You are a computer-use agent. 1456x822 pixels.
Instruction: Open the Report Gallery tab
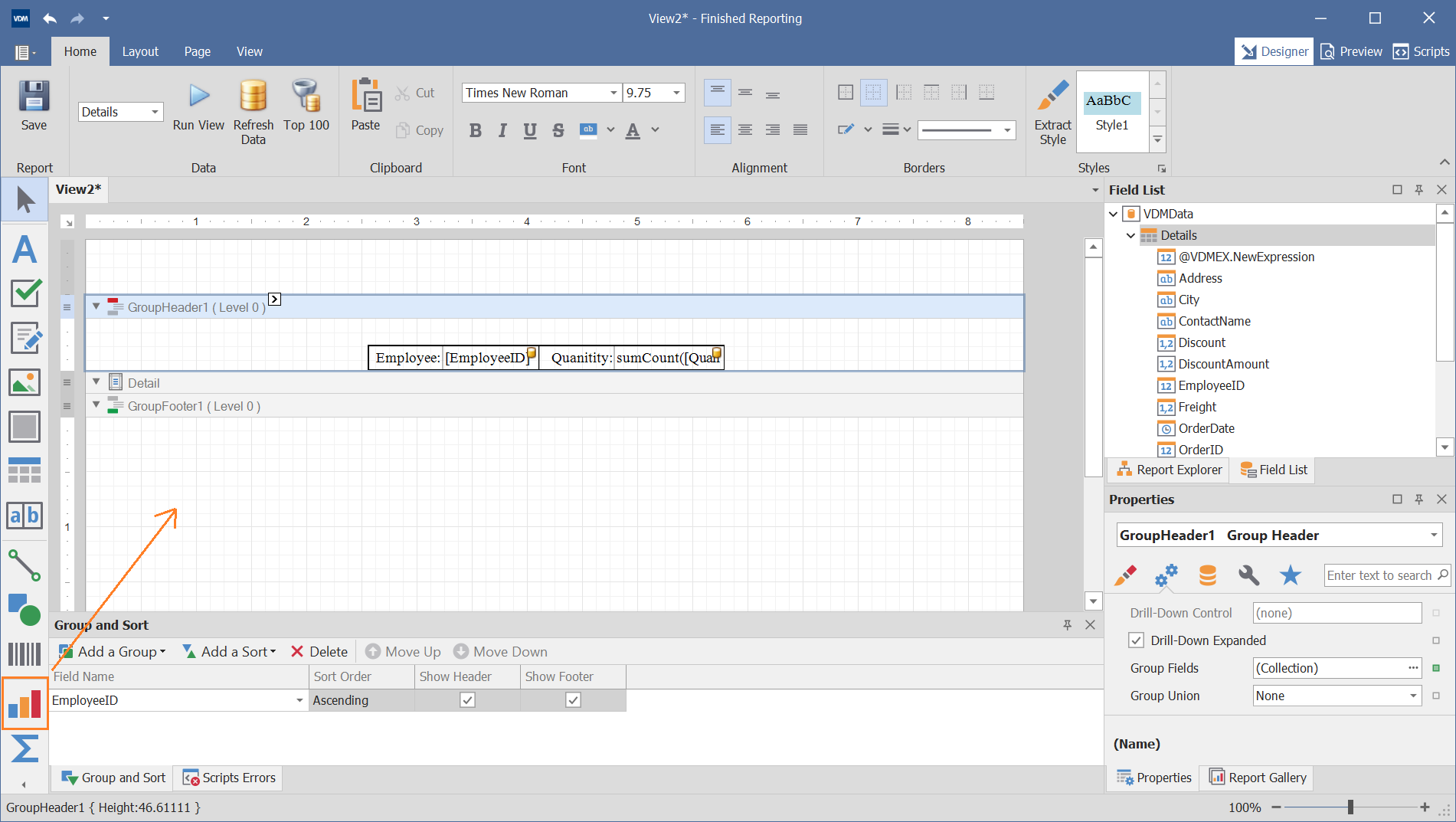tap(1258, 778)
